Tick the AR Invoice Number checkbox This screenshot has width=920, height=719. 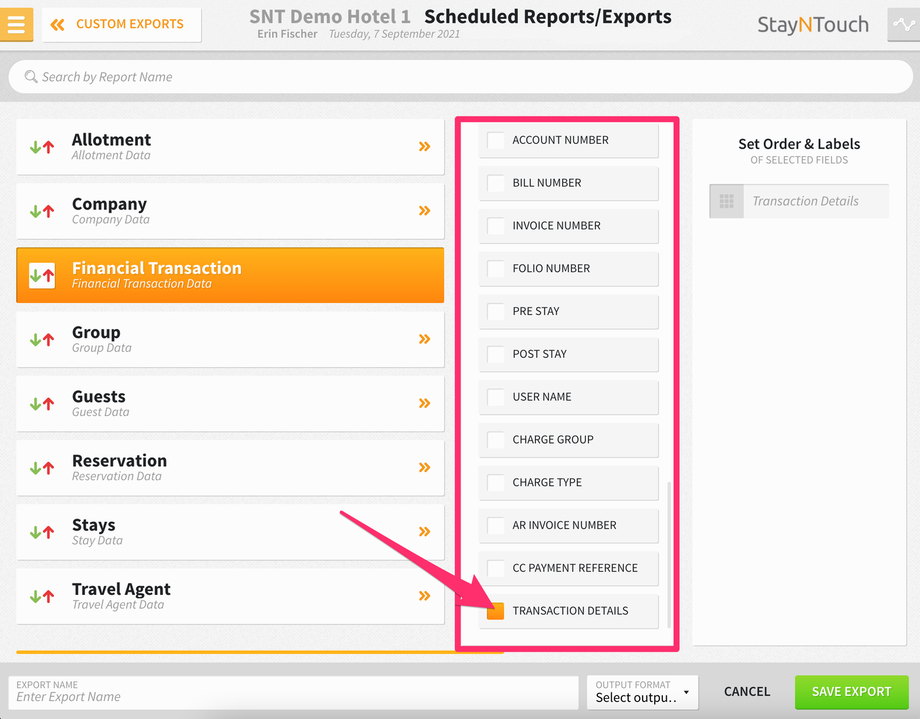coord(496,525)
